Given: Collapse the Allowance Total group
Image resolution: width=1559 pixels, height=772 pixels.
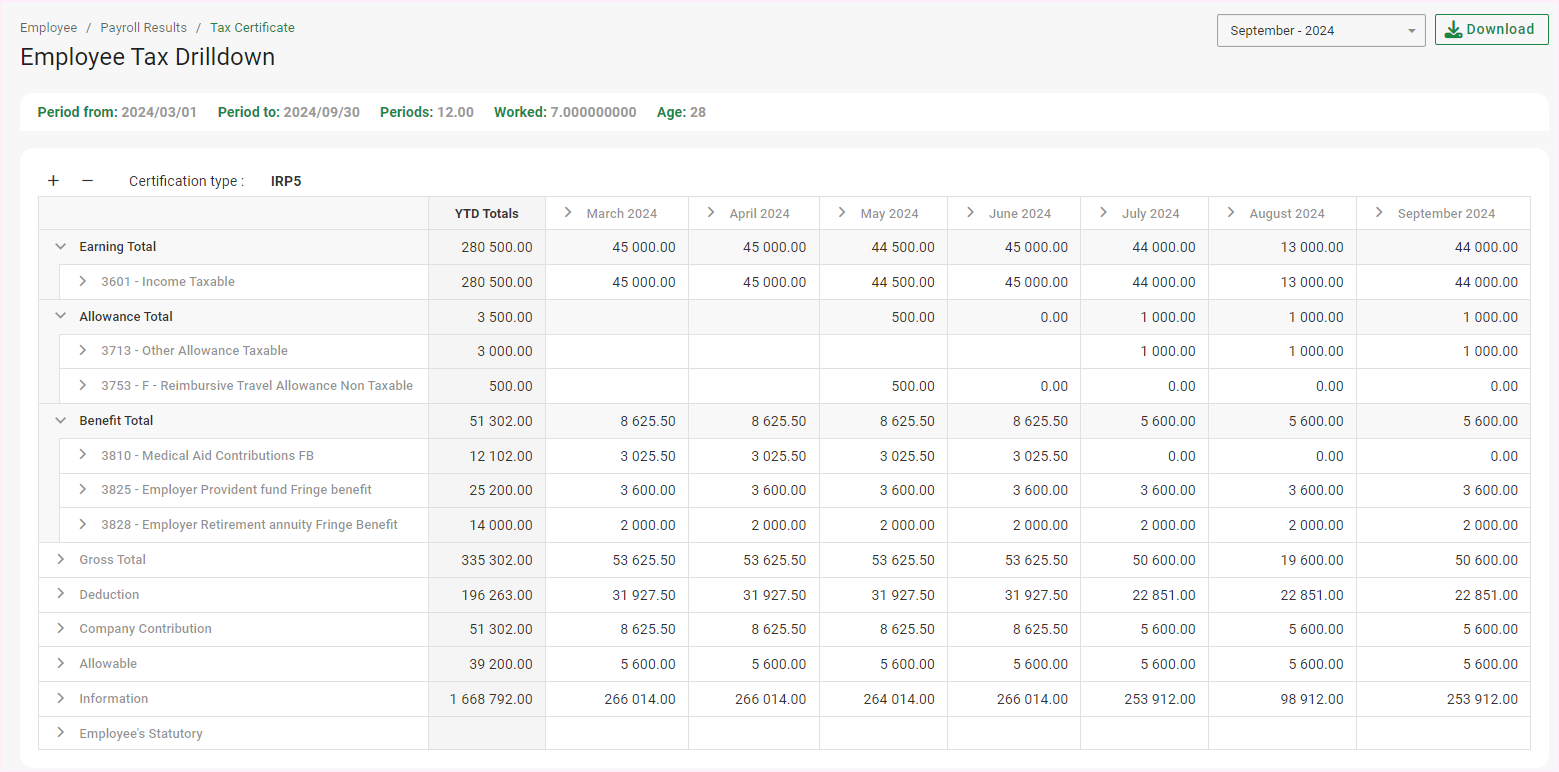Looking at the screenshot, I should (61, 317).
